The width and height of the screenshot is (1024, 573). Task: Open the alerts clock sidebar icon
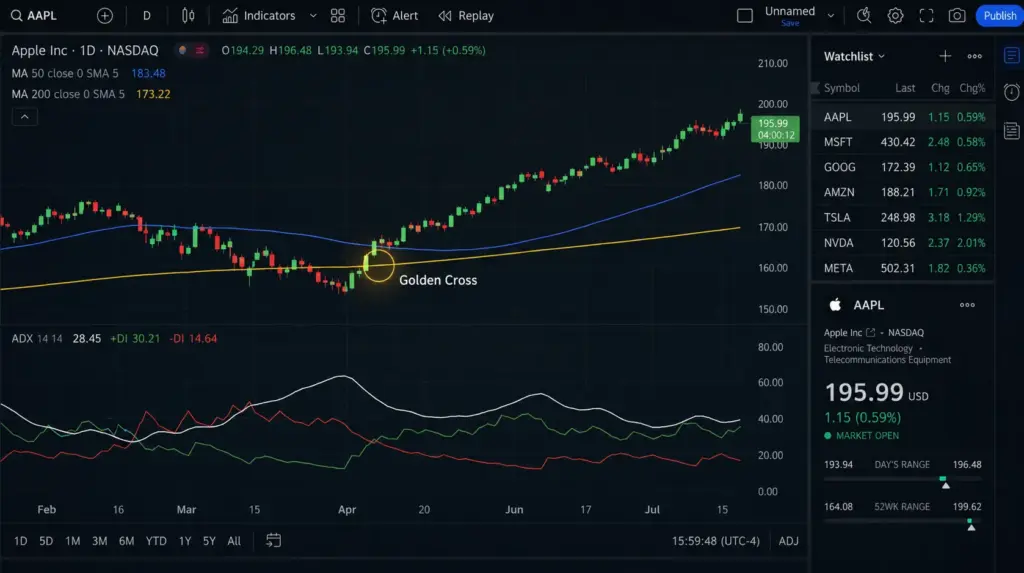tap(1012, 92)
